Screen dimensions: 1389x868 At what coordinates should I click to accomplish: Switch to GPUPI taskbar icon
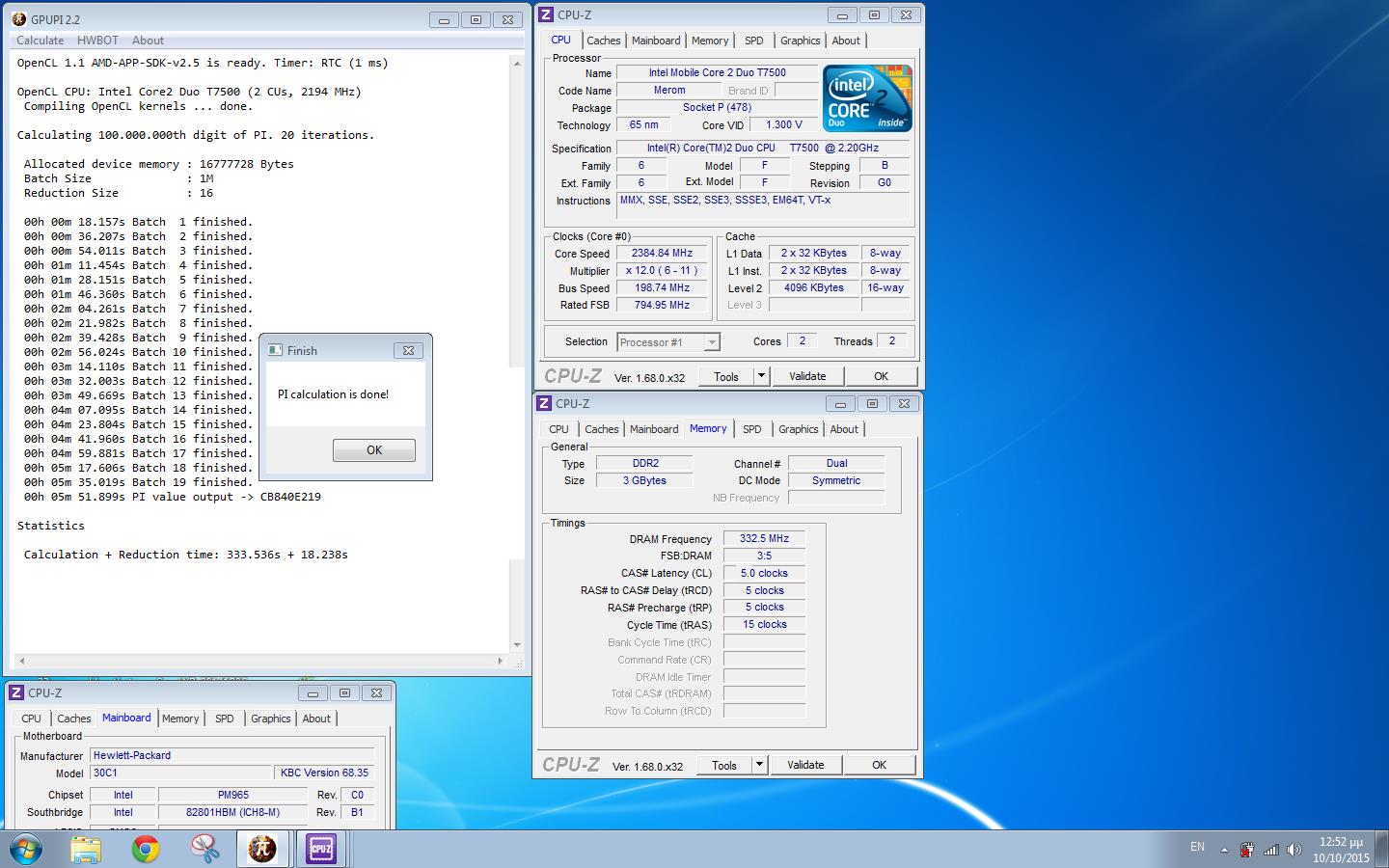(262, 849)
